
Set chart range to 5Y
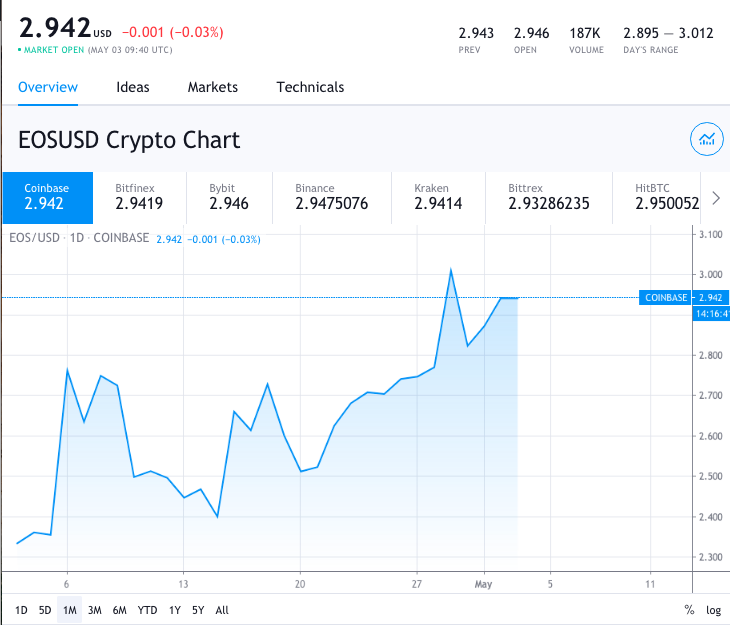point(198,610)
